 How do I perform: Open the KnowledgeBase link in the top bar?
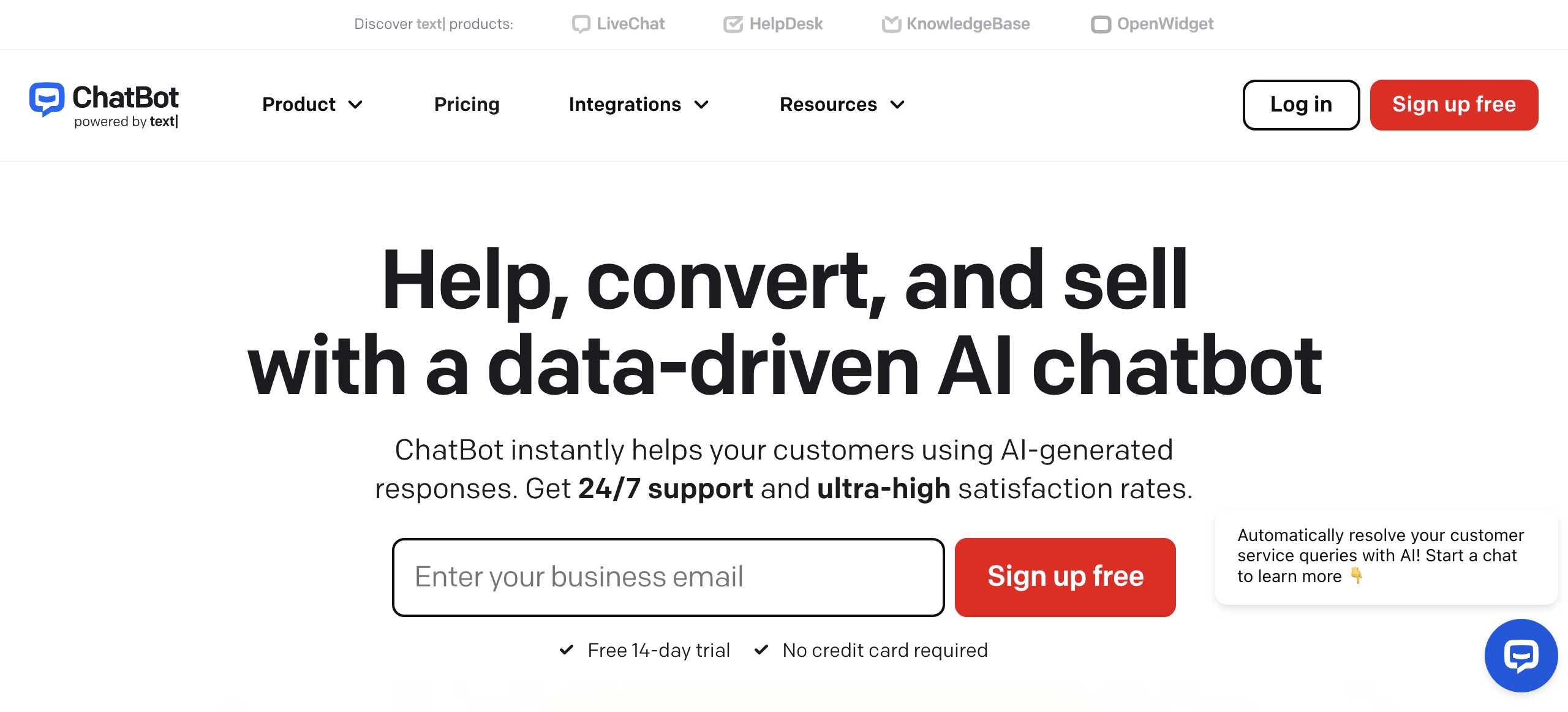point(968,25)
